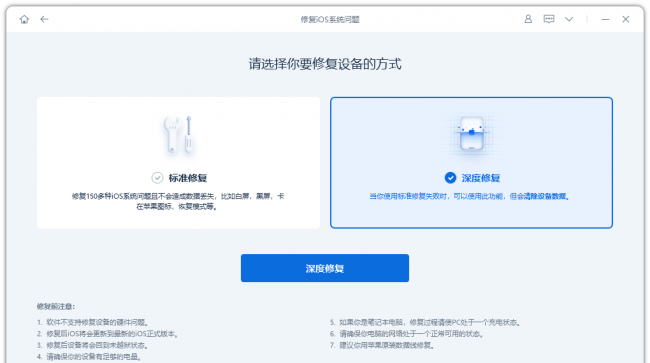Open the feedback message icon
The image size is (650, 363).
(x=549, y=19)
